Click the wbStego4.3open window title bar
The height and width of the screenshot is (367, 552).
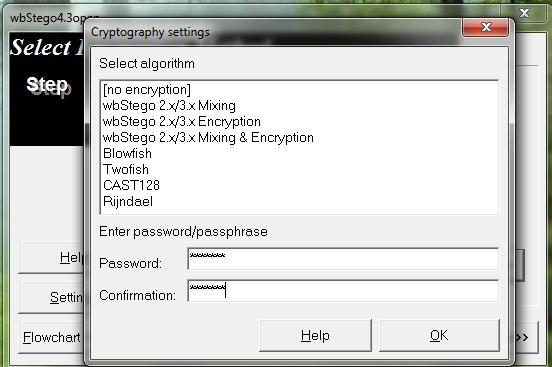[x=48, y=18]
